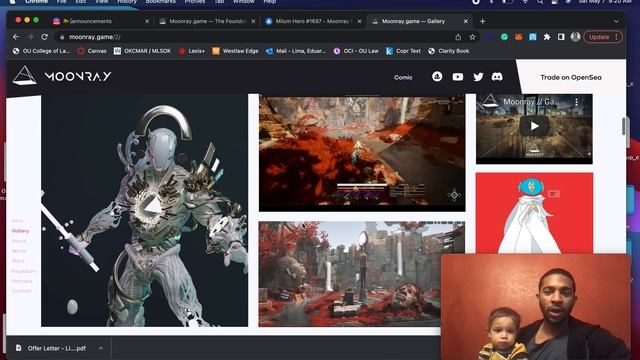Open the Moonray pyramid logo in site header
This screenshot has height=360, width=640.
click(24, 76)
